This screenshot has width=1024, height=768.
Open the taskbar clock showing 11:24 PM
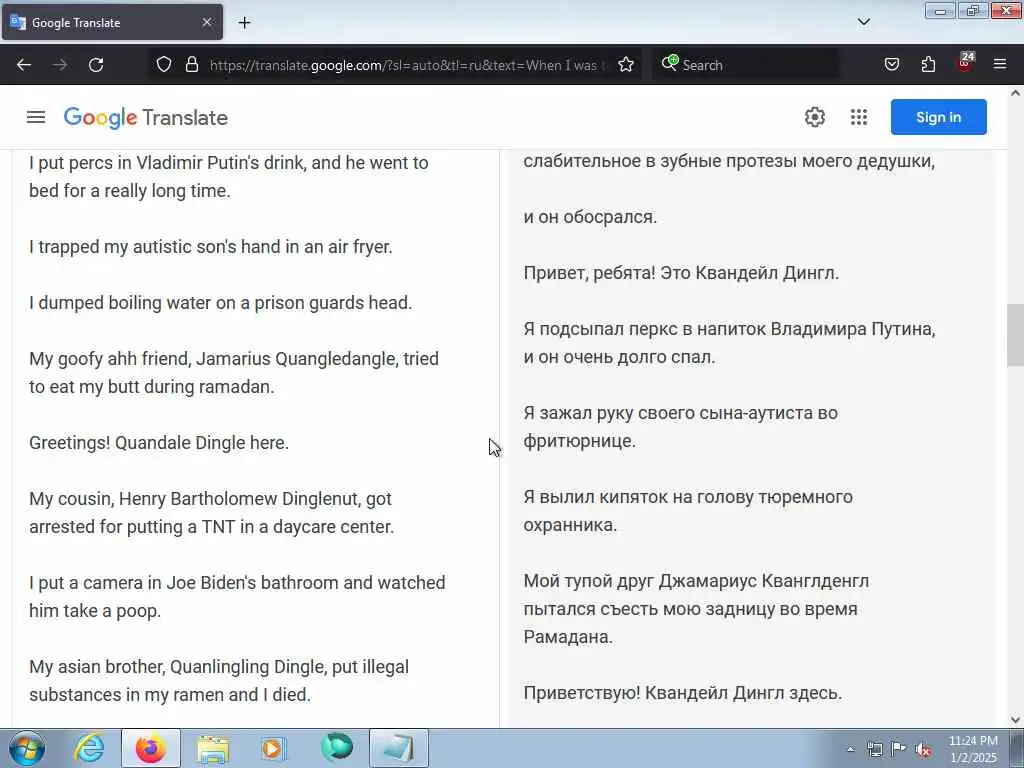pos(973,749)
